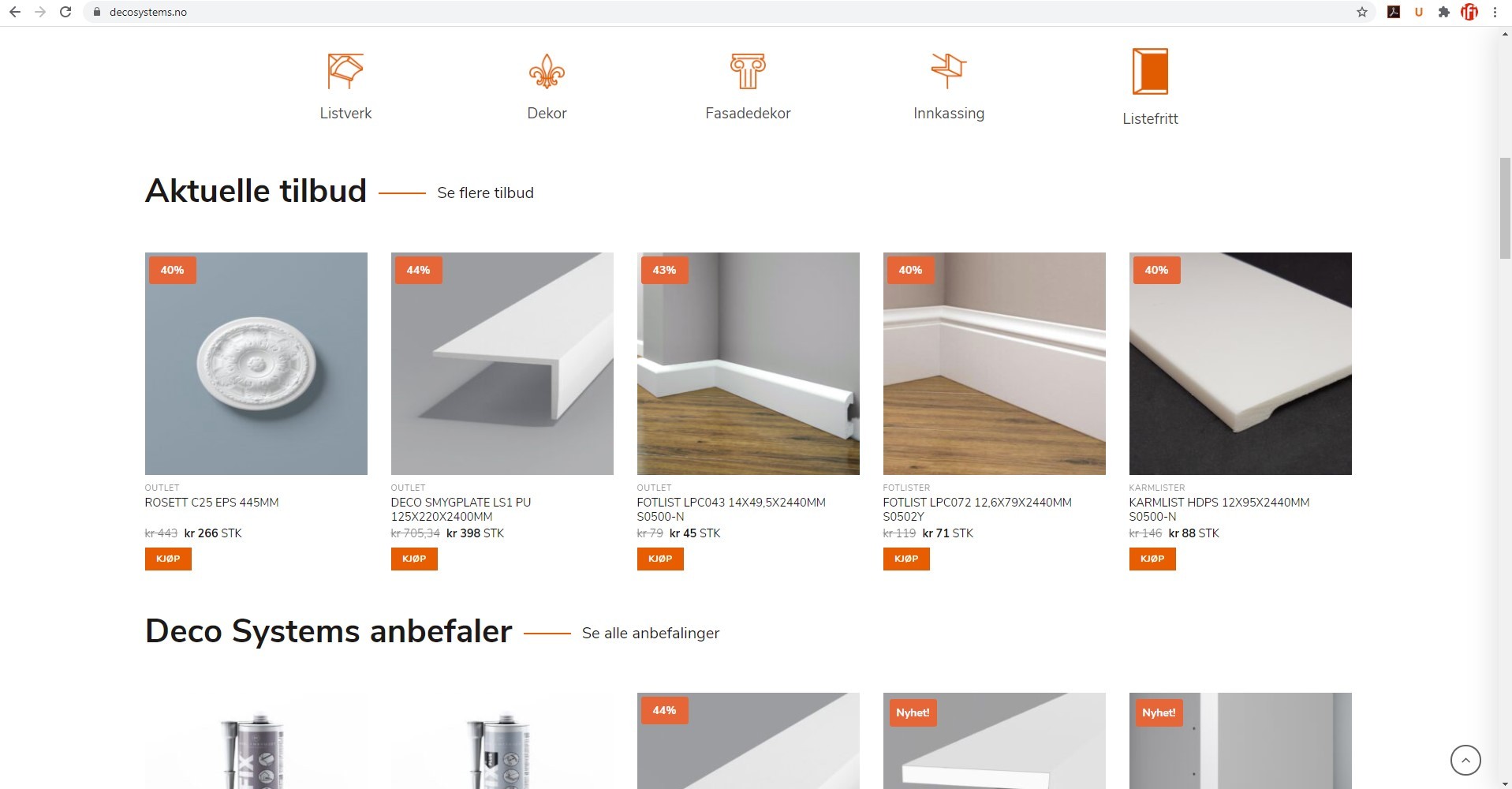
Task: Reload the page with the refresh icon
Action: pyautogui.click(x=65, y=12)
